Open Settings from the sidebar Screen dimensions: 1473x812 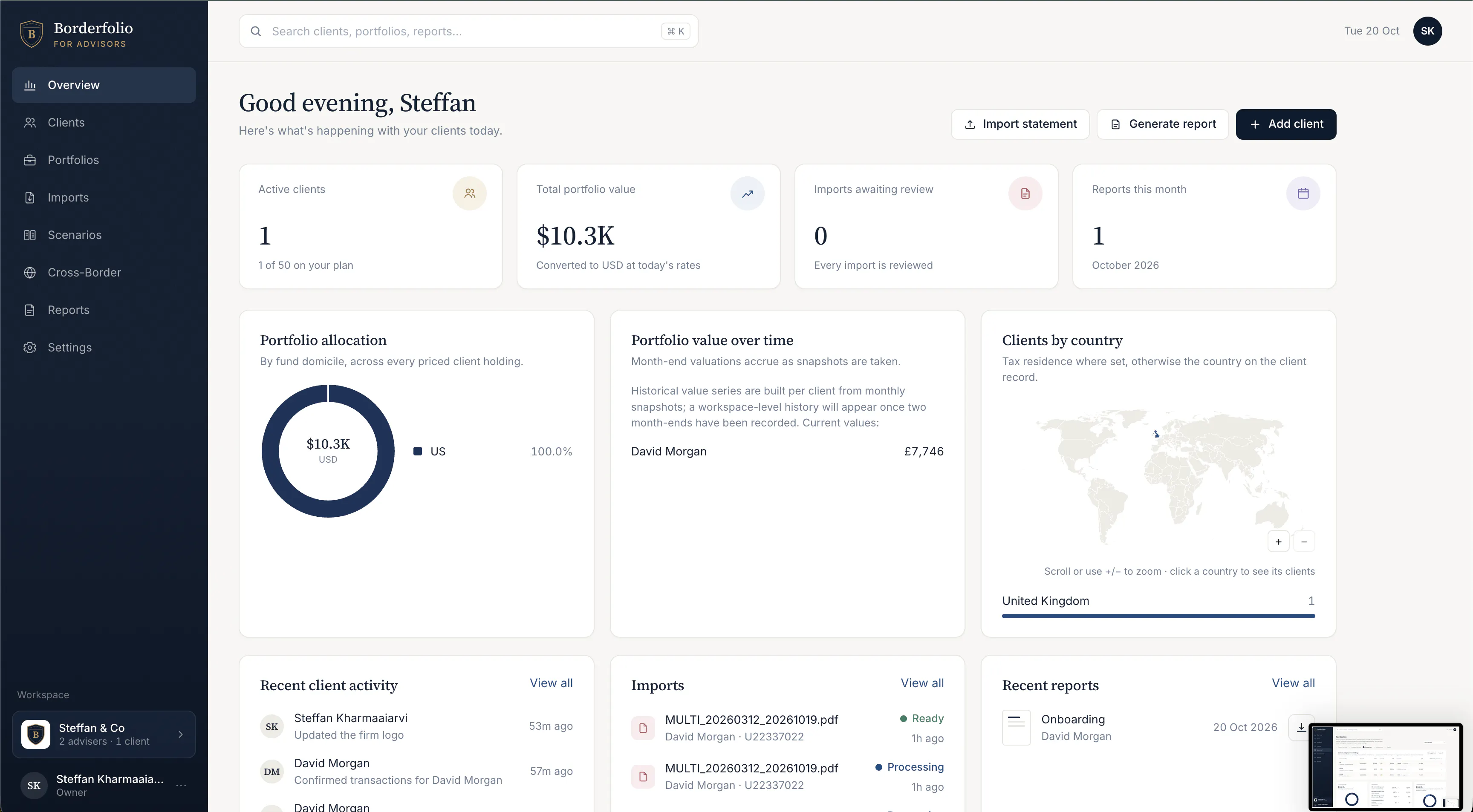coord(104,348)
